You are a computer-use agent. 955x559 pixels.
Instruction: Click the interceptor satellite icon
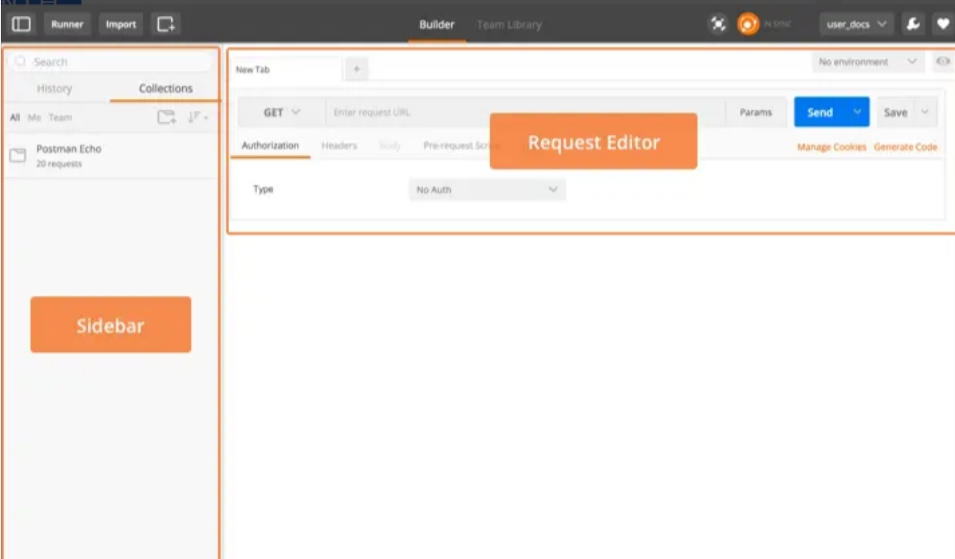(717, 24)
